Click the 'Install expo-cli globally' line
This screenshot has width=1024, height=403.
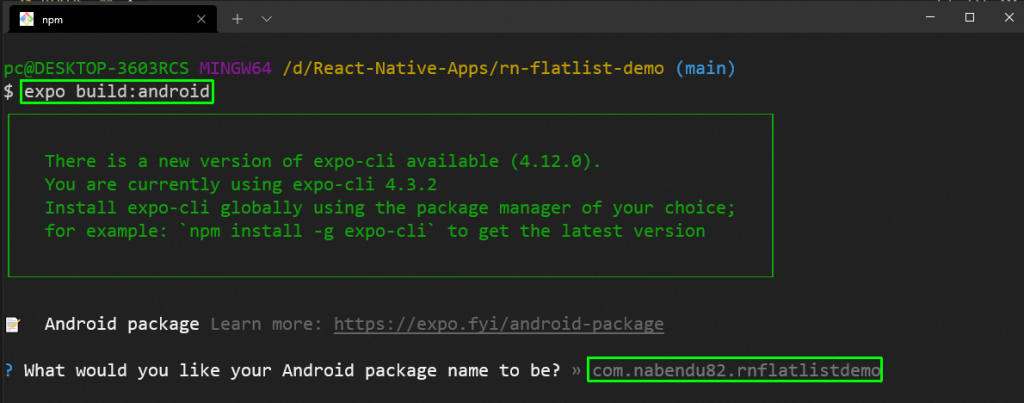coord(391,208)
